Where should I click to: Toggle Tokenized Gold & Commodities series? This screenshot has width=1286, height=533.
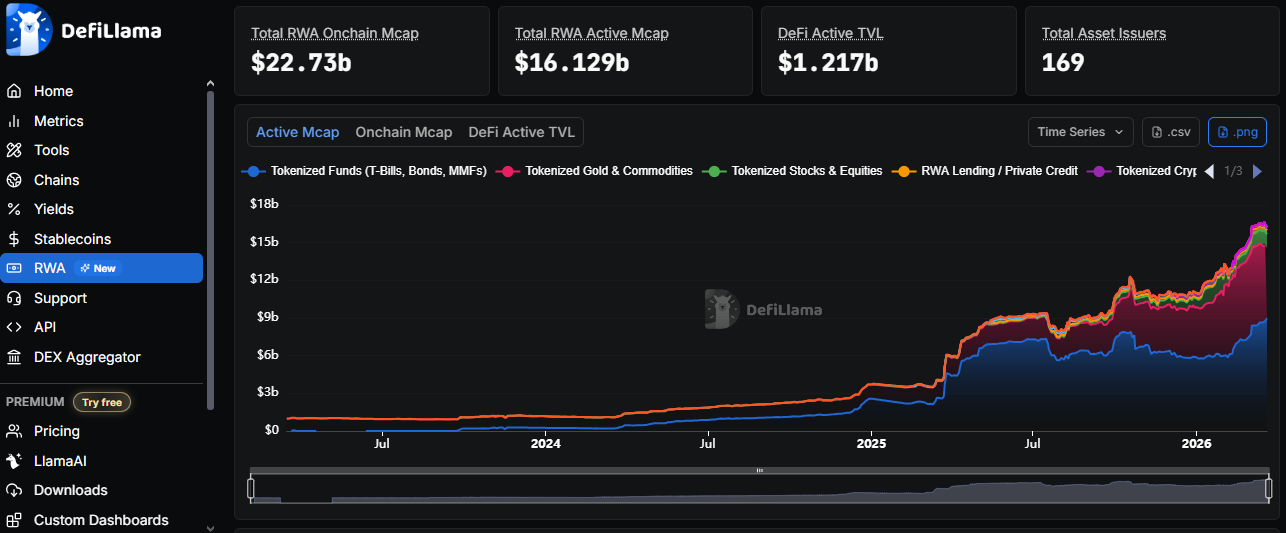tap(598, 171)
